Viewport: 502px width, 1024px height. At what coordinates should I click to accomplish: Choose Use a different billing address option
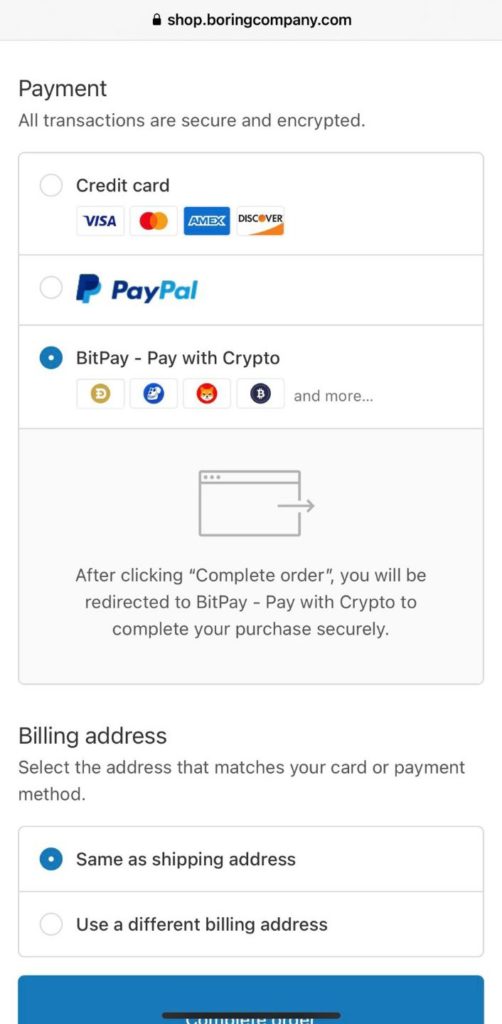coord(251,924)
